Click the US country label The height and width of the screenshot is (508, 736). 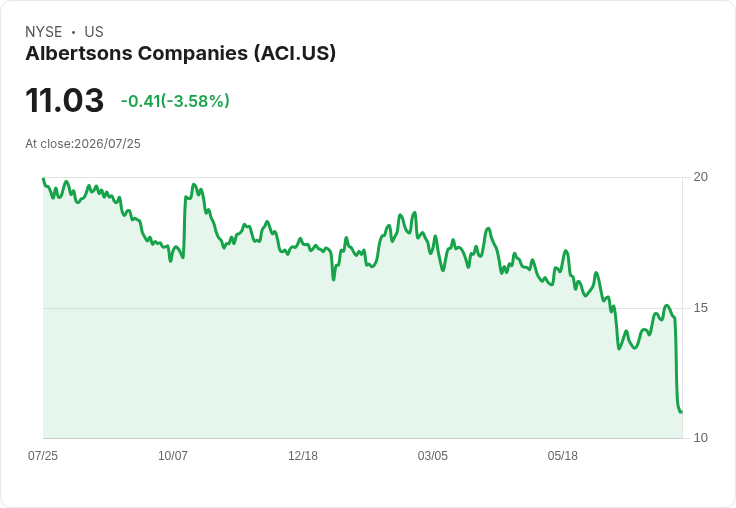click(94, 32)
